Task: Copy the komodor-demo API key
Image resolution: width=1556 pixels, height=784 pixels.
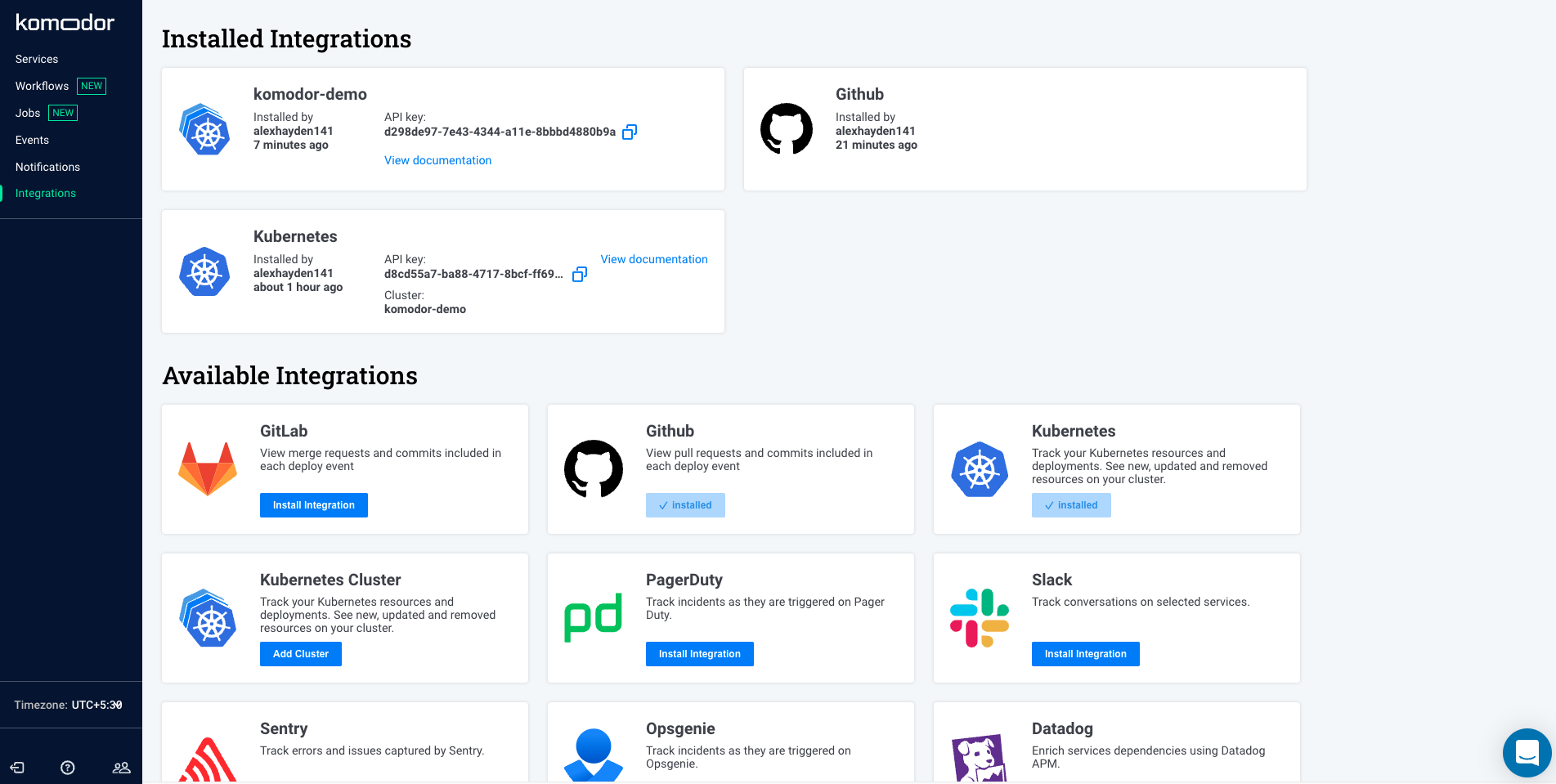Action: (630, 132)
